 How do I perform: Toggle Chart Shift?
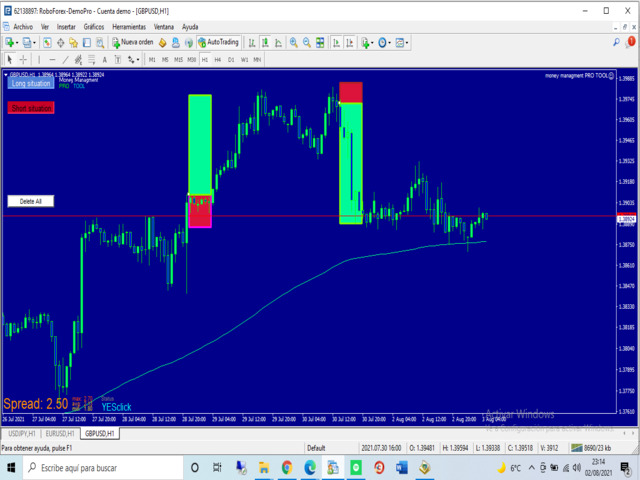point(349,42)
